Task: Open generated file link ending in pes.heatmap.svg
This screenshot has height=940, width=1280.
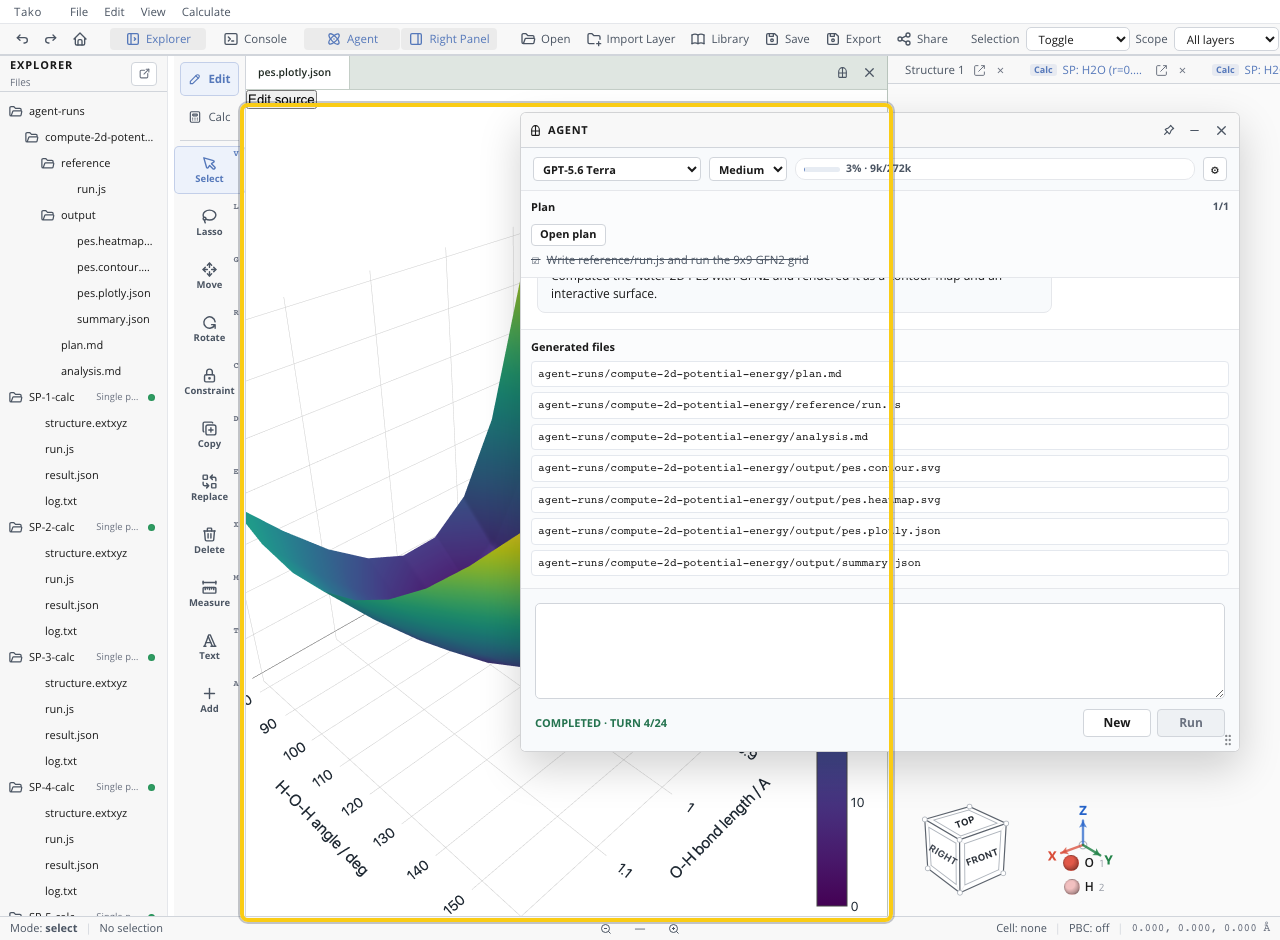Action: 879,499
